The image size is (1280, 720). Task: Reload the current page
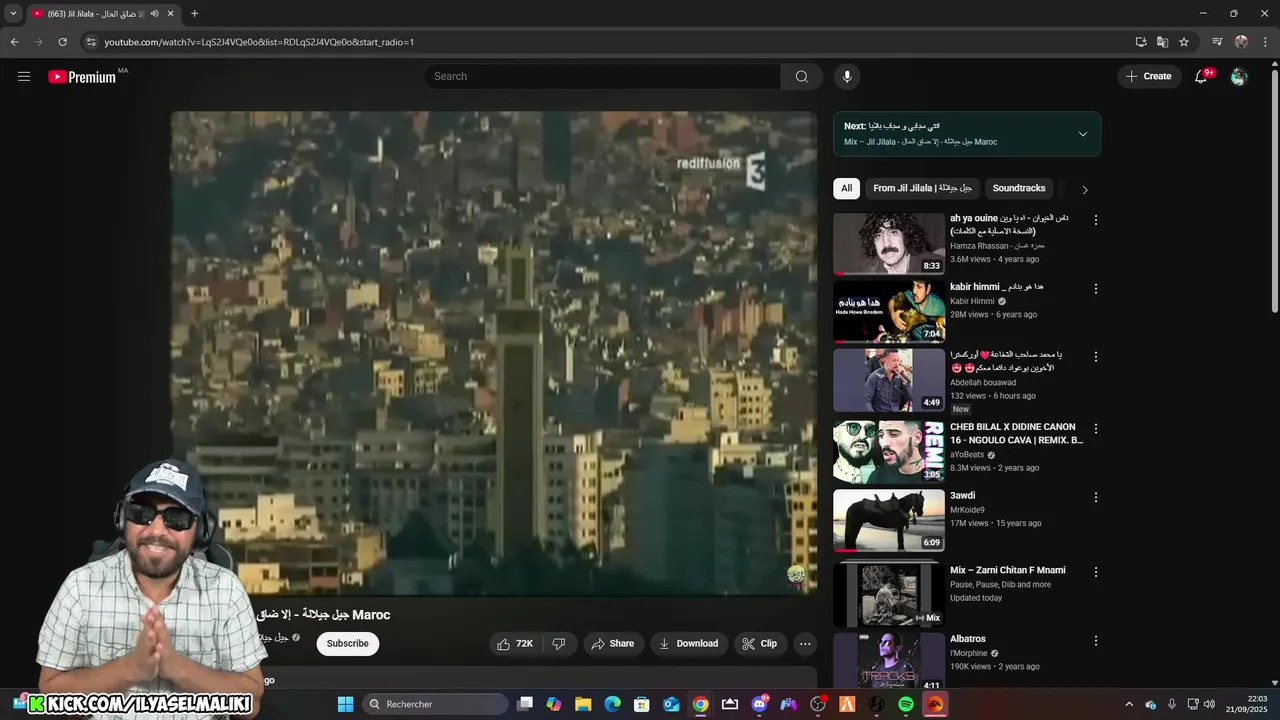62,42
